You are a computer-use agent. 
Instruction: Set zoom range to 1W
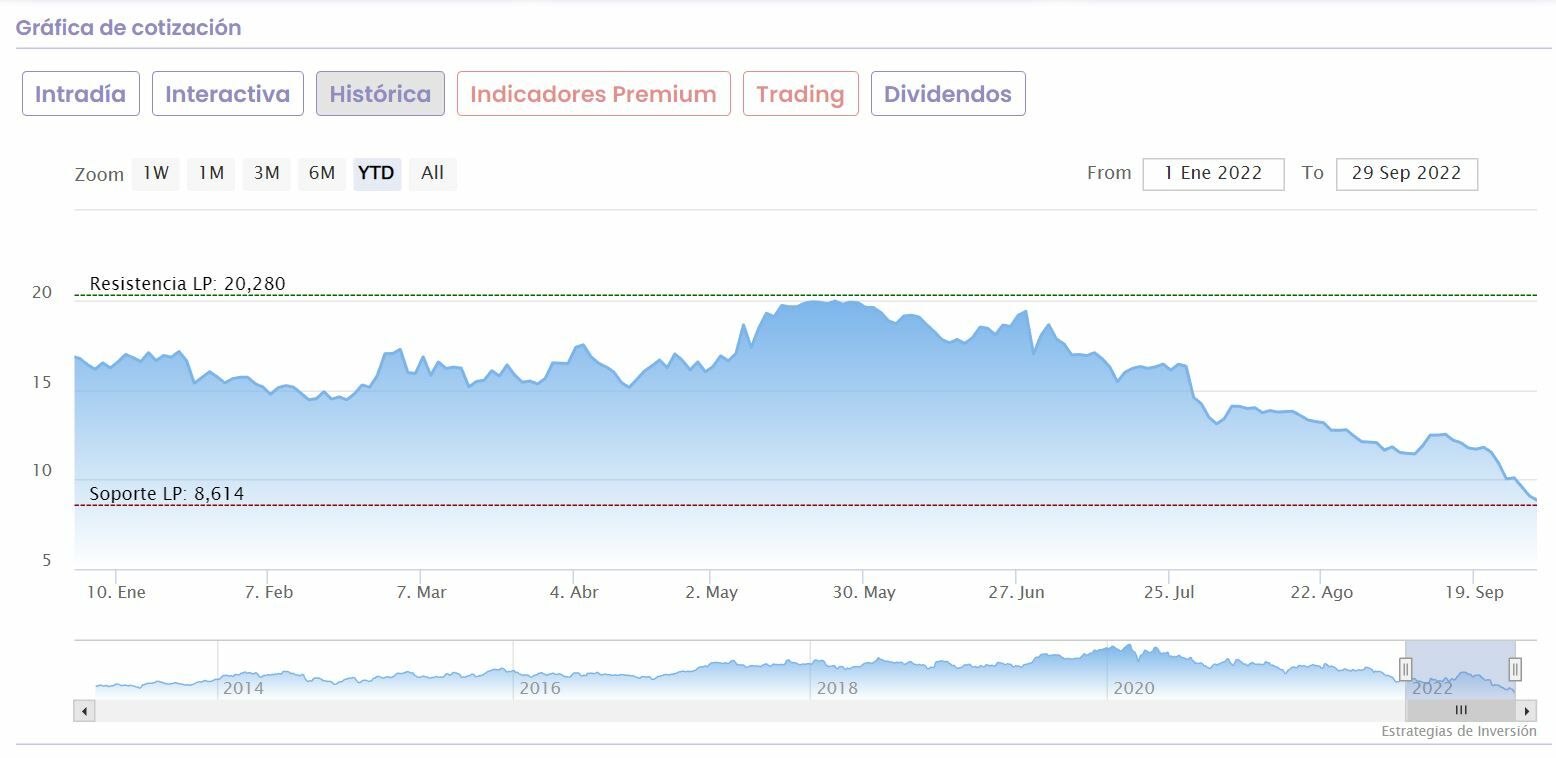click(x=155, y=173)
